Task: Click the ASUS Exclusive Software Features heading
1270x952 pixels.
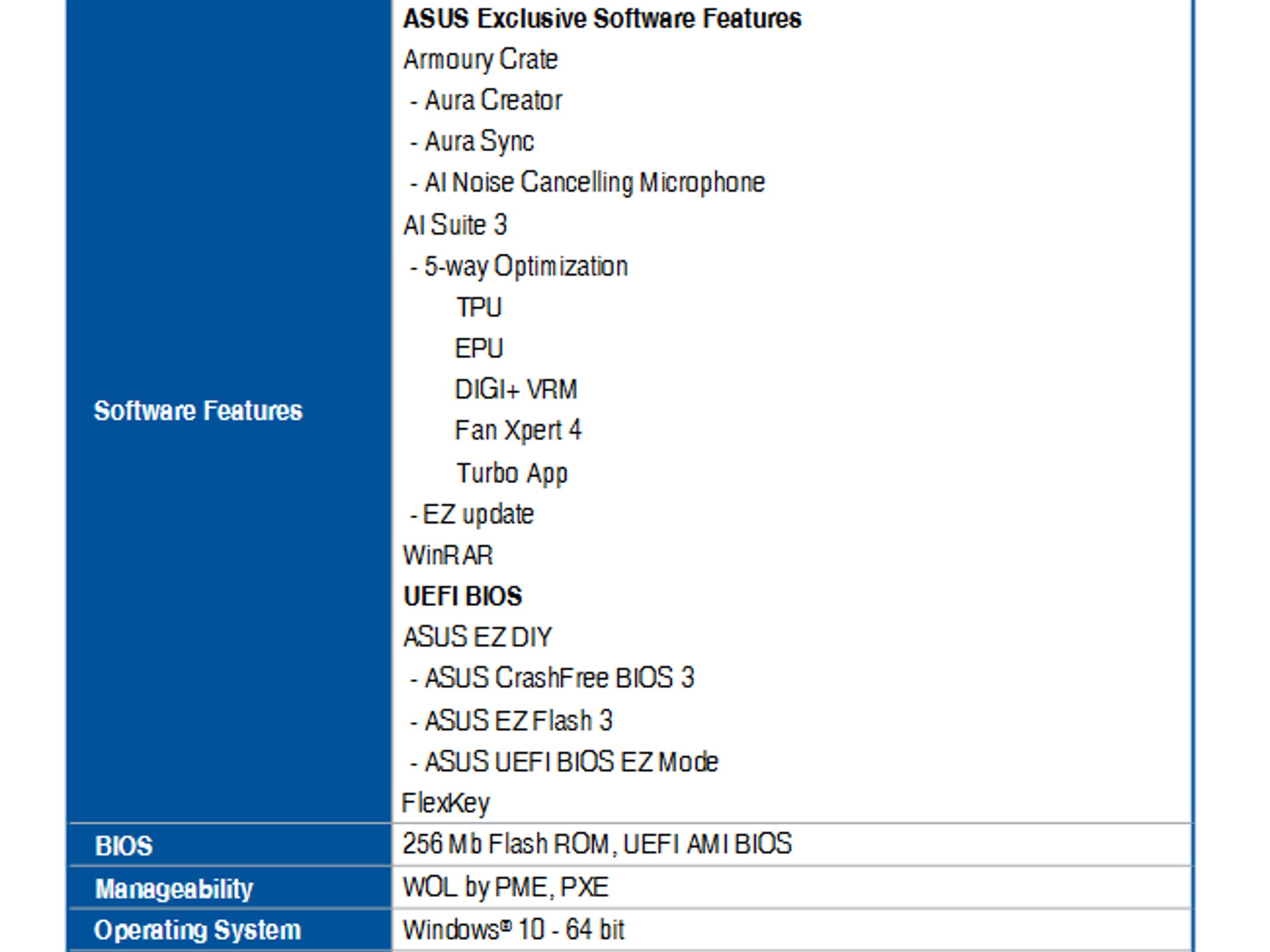Action: point(602,19)
